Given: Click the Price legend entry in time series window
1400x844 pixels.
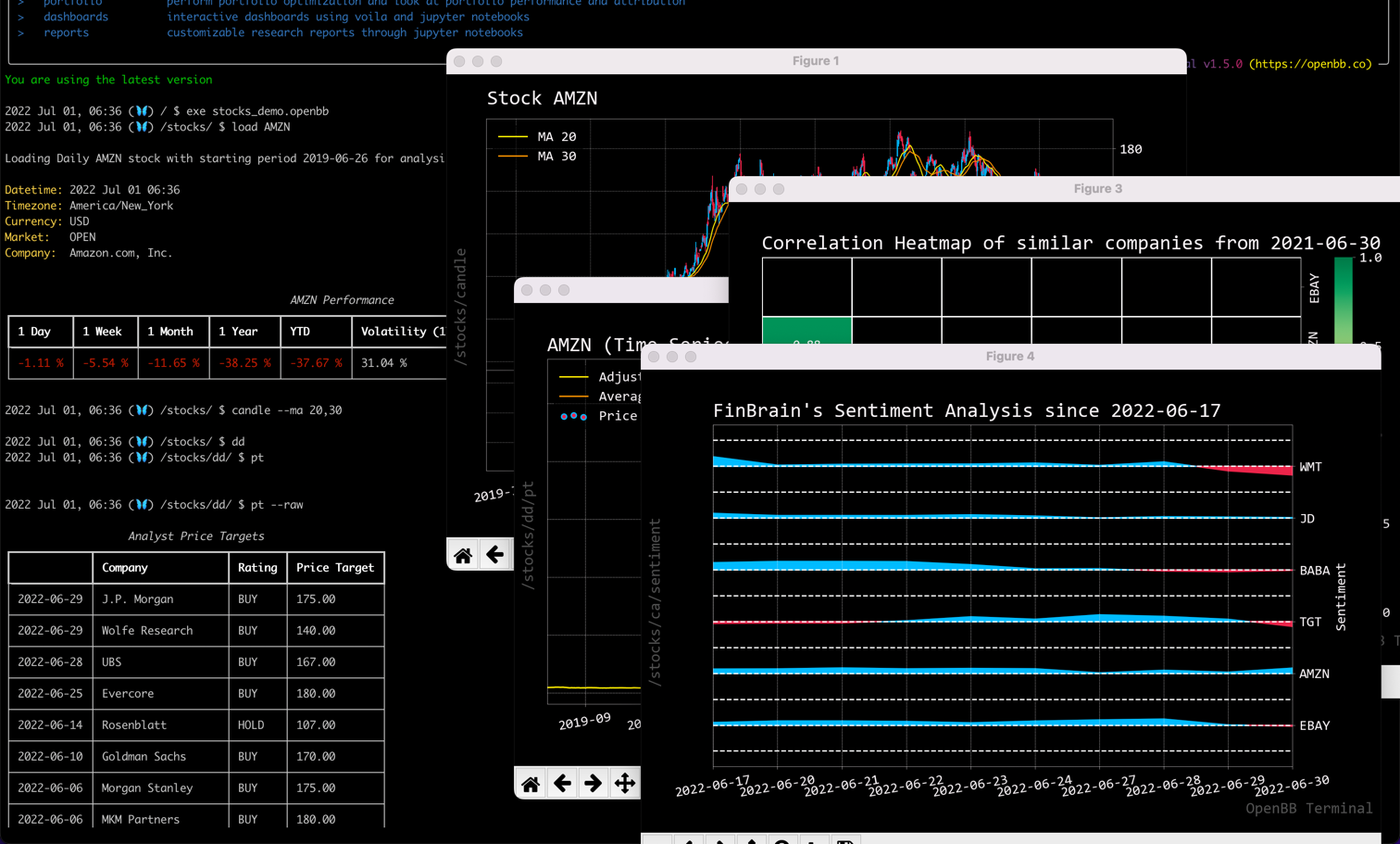Looking at the screenshot, I should (598, 416).
